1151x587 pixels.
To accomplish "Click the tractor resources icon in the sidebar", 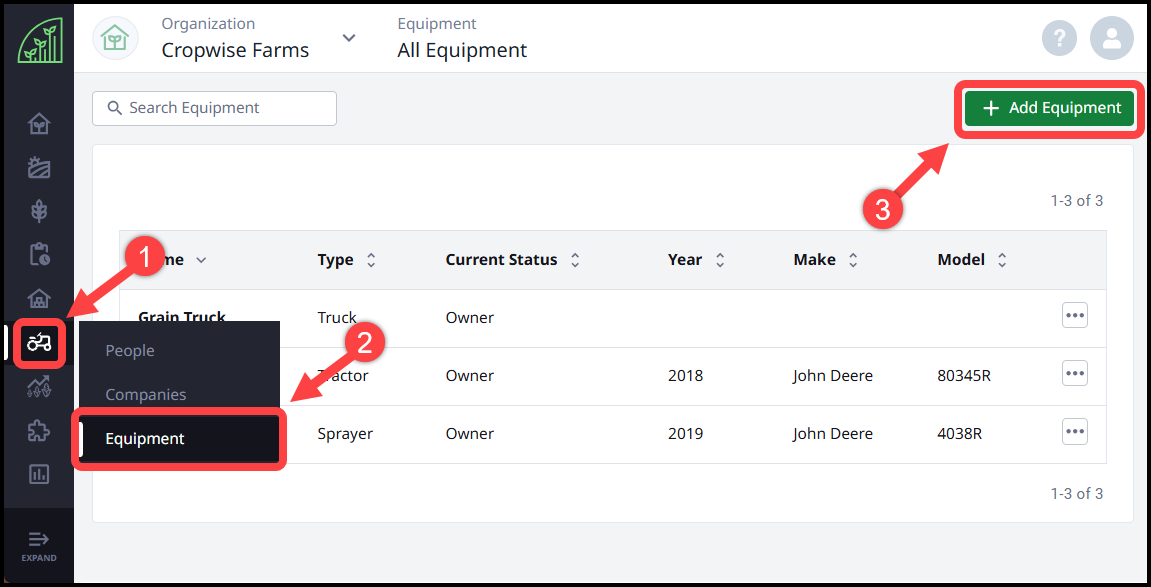I will coord(39,343).
